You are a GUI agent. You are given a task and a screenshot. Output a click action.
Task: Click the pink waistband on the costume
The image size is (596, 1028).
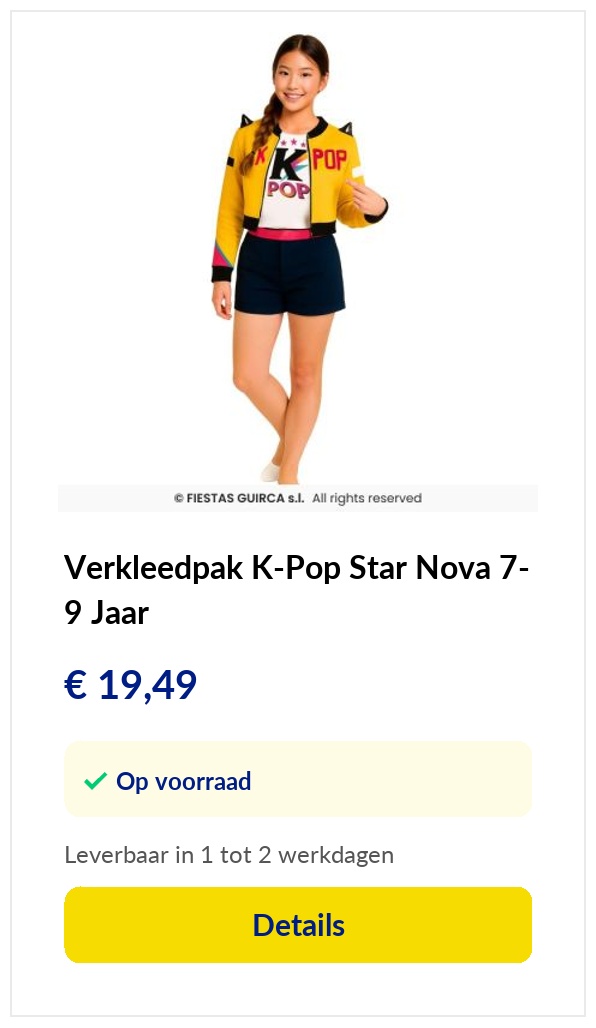(x=281, y=234)
